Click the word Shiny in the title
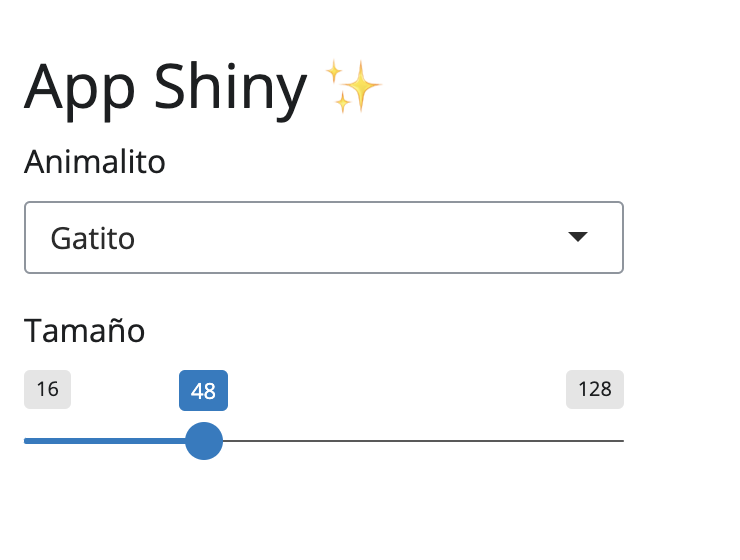Viewport: 740px width, 560px height. pyautogui.click(x=230, y=88)
